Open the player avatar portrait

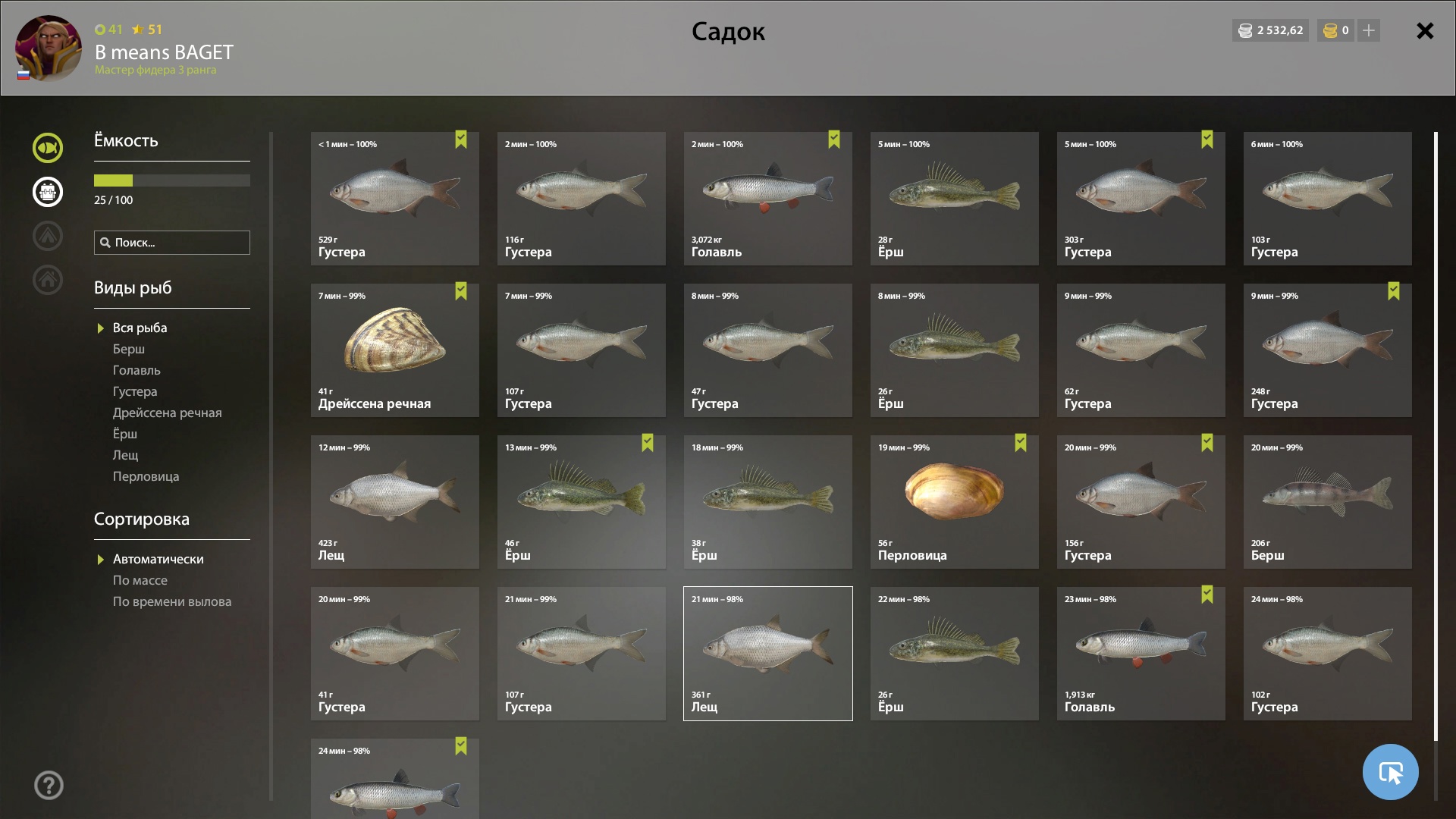pyautogui.click(x=49, y=49)
